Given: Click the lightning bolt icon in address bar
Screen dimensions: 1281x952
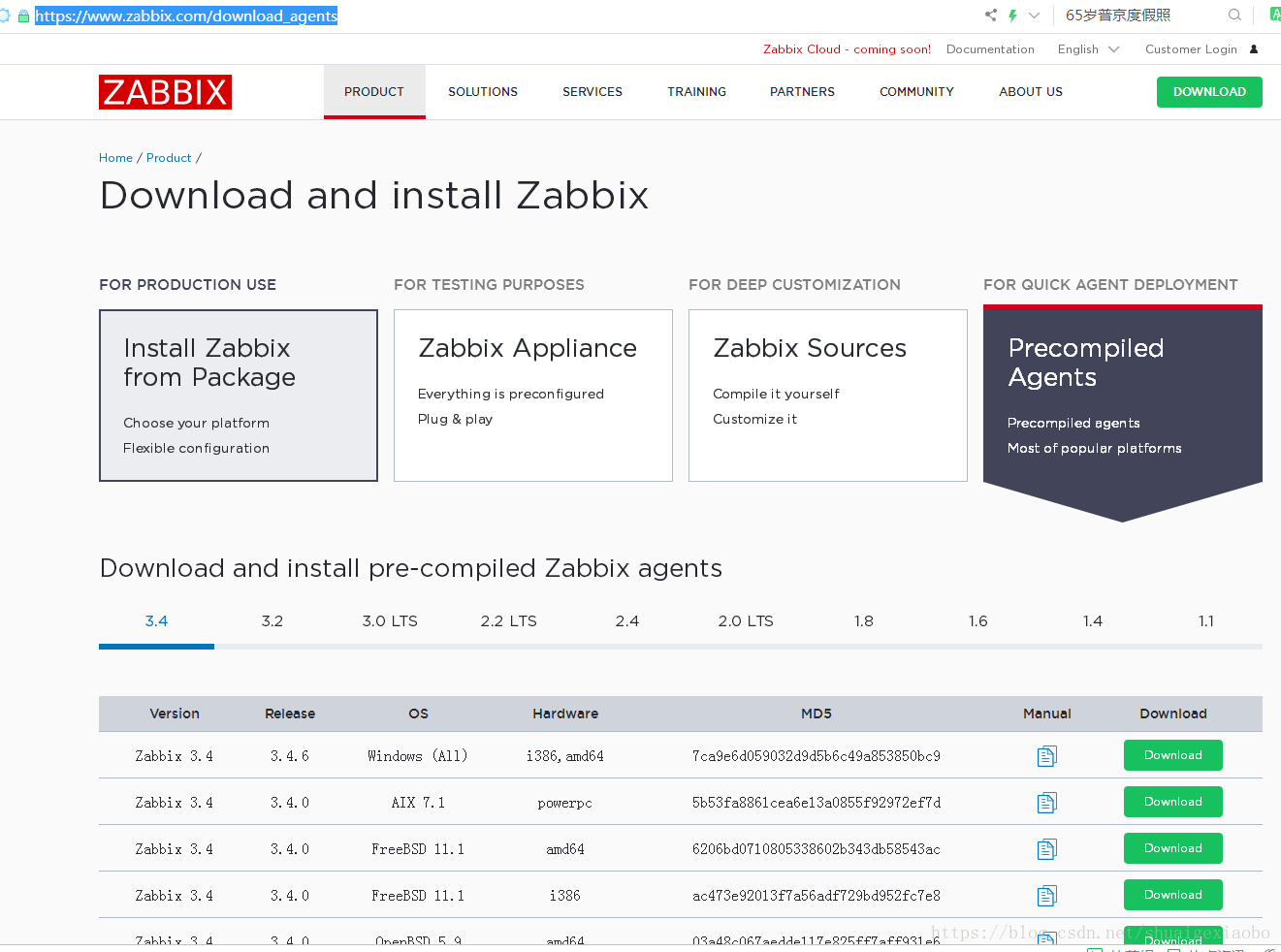Looking at the screenshot, I should pyautogui.click(x=1012, y=16).
